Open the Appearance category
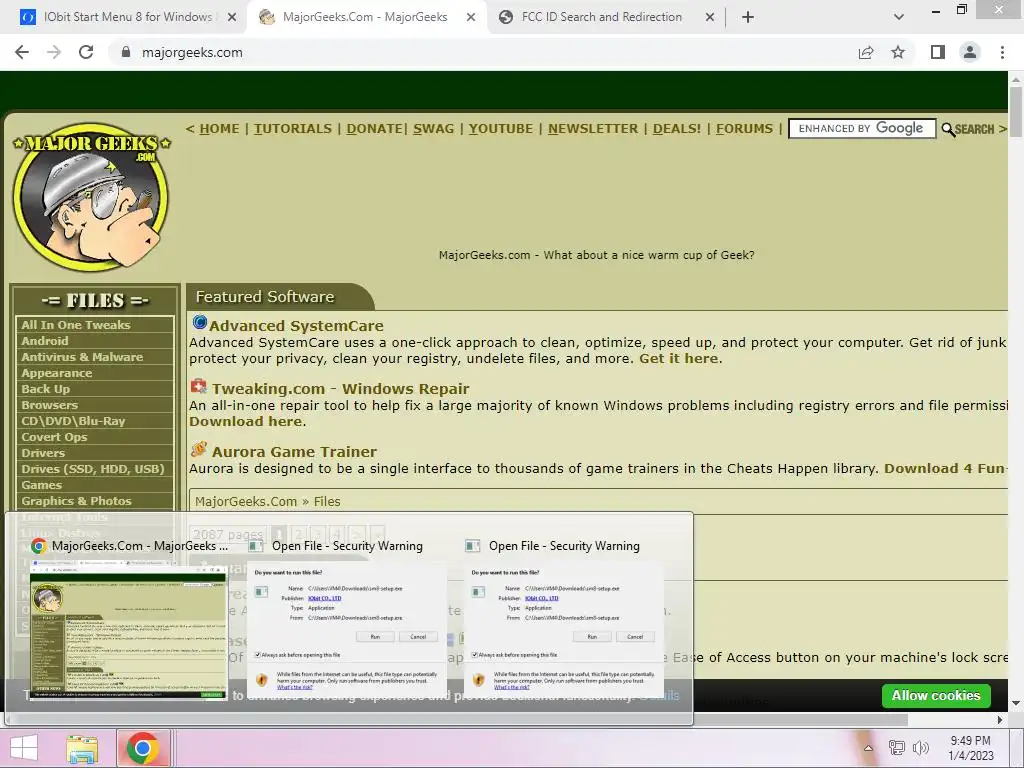The image size is (1024, 768). click(95, 373)
